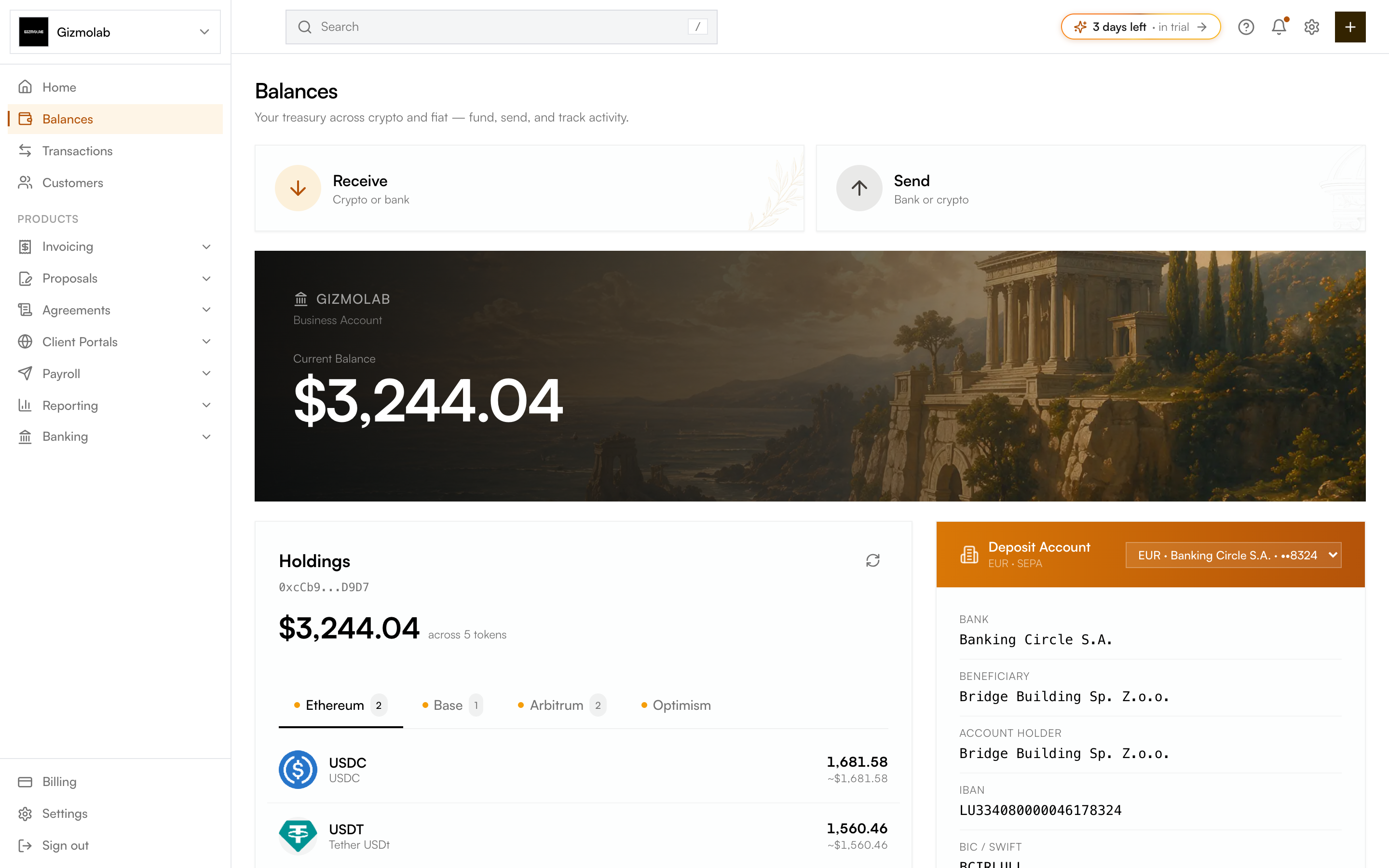Click the Billing card icon
This screenshot has width=1389, height=868.
pyautogui.click(x=25, y=782)
